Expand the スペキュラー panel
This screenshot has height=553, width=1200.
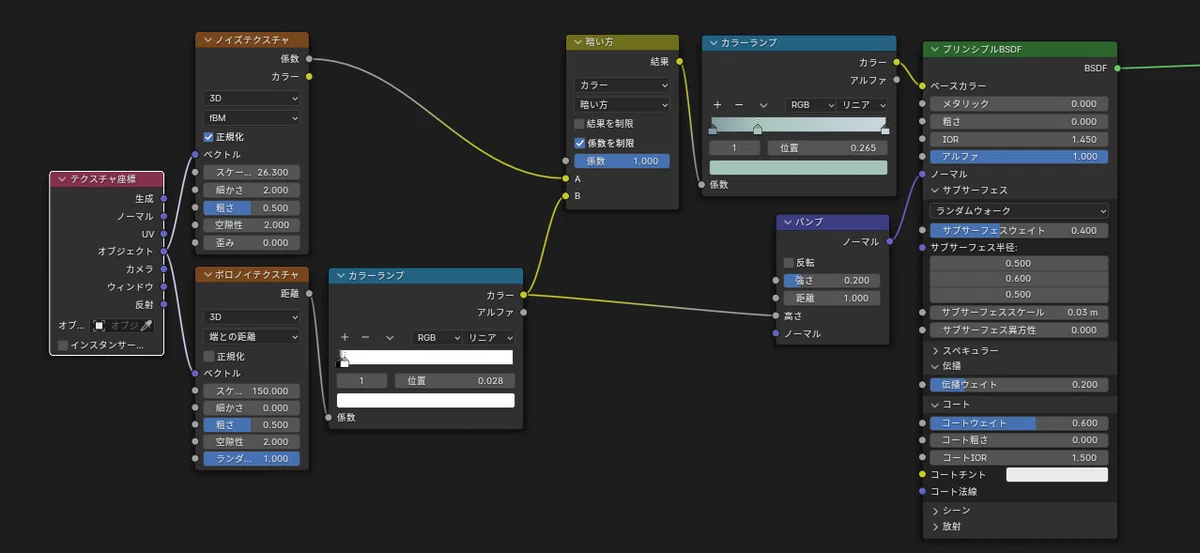tap(935, 351)
